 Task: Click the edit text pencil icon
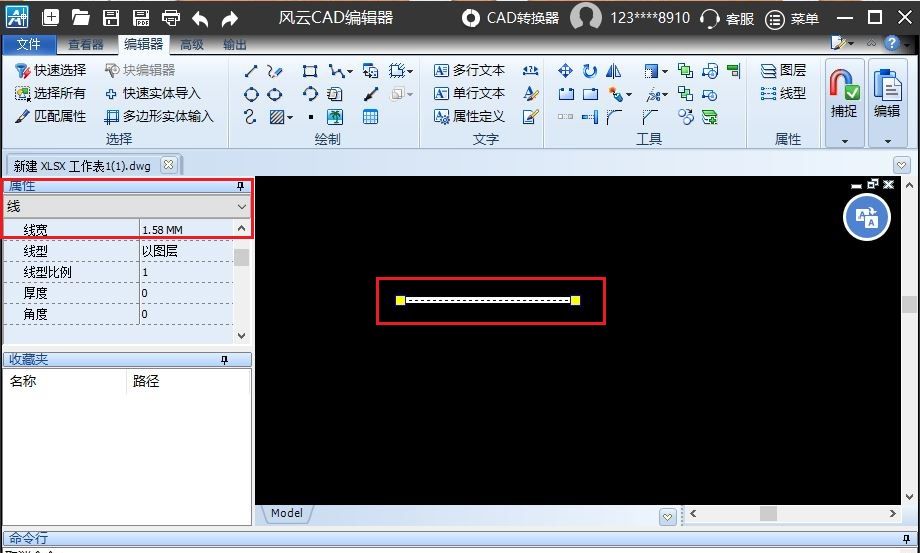[530, 116]
